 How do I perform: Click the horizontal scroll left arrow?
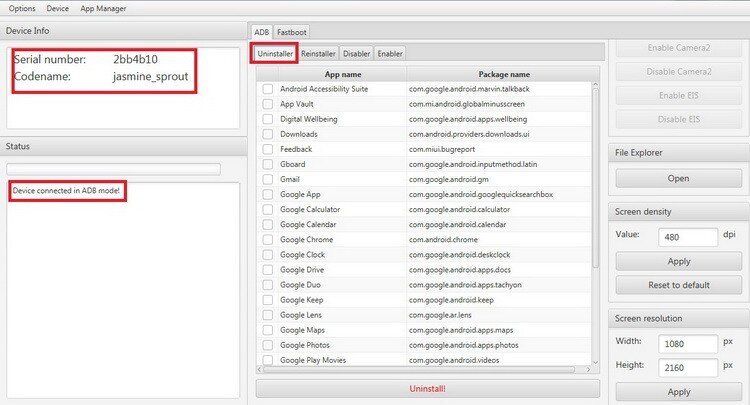coord(259,370)
